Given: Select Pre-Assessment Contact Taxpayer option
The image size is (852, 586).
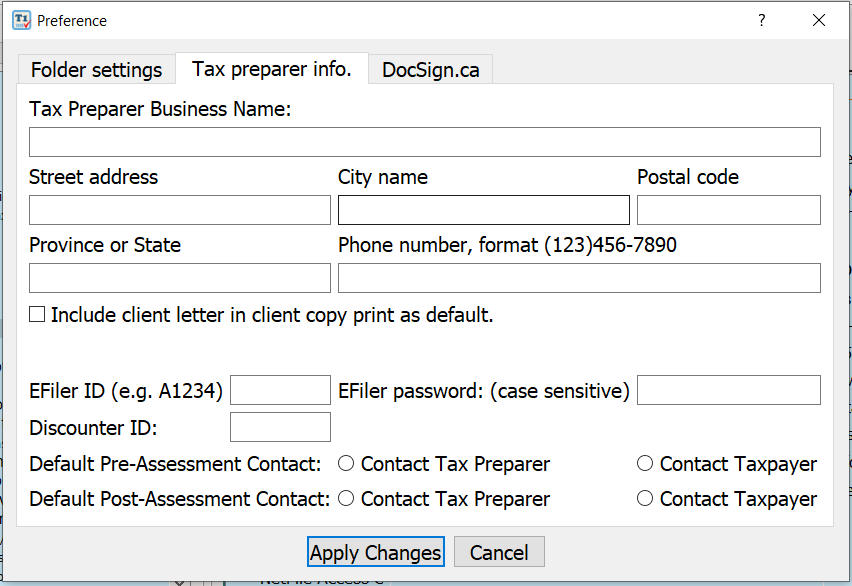Looking at the screenshot, I should 645,464.
